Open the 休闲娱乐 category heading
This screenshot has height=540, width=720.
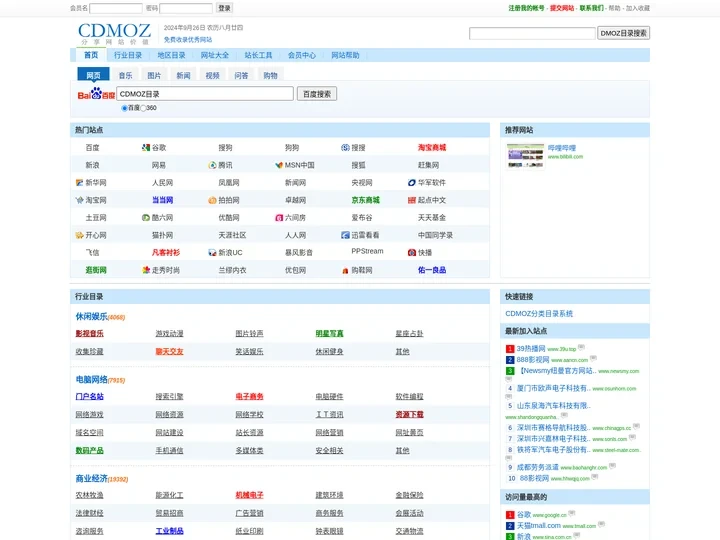point(91,316)
